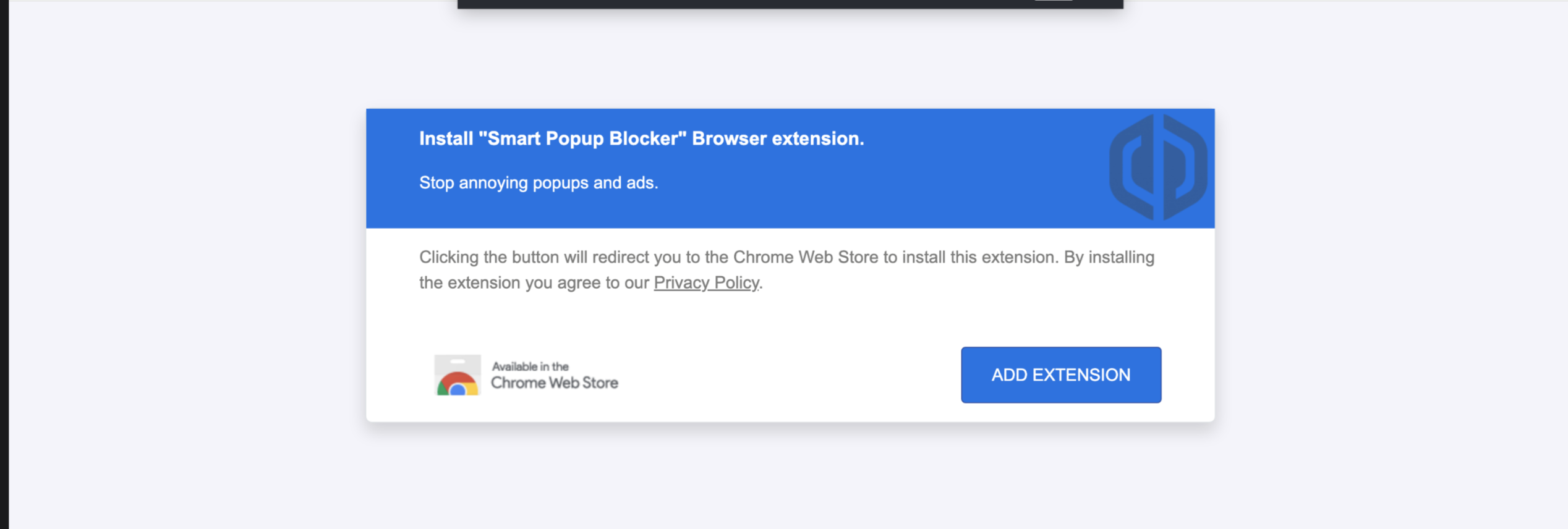Click "Chrome Web Store" in the paragraph

(805, 257)
